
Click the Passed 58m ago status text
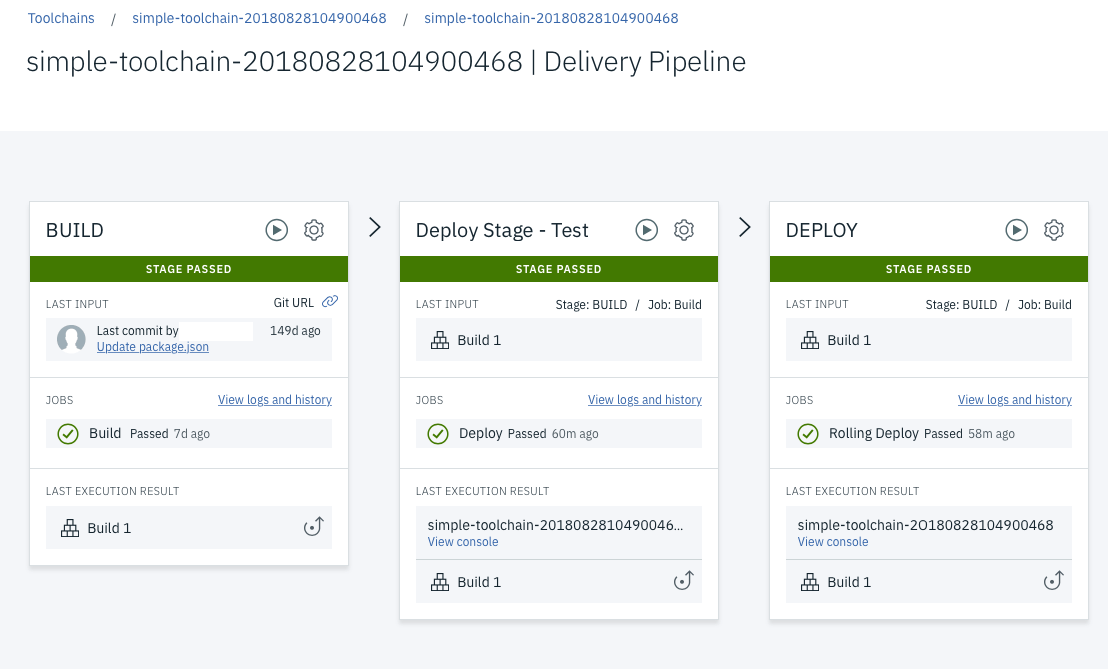click(x=969, y=434)
